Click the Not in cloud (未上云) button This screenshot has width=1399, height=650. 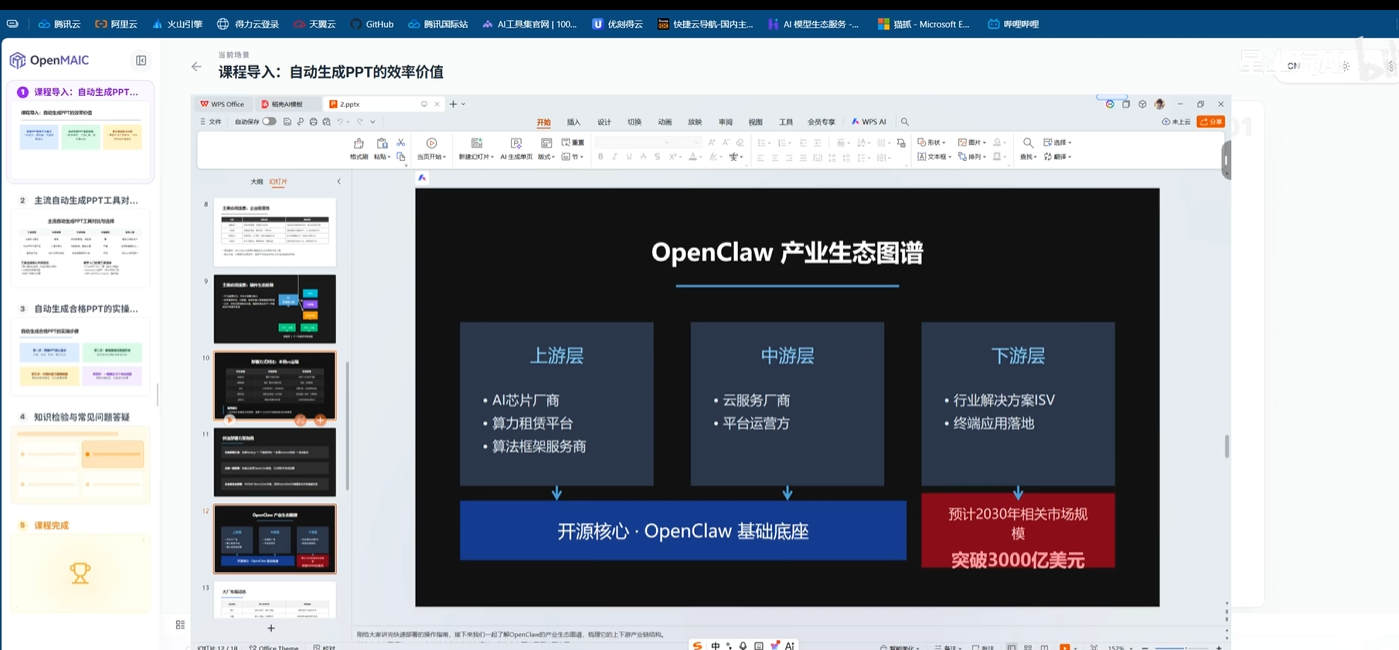pos(1176,122)
